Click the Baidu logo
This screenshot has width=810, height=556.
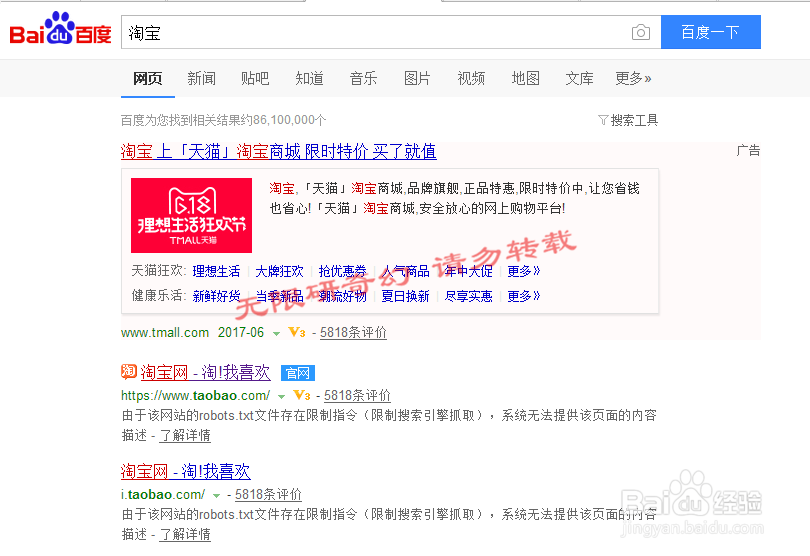tap(60, 29)
